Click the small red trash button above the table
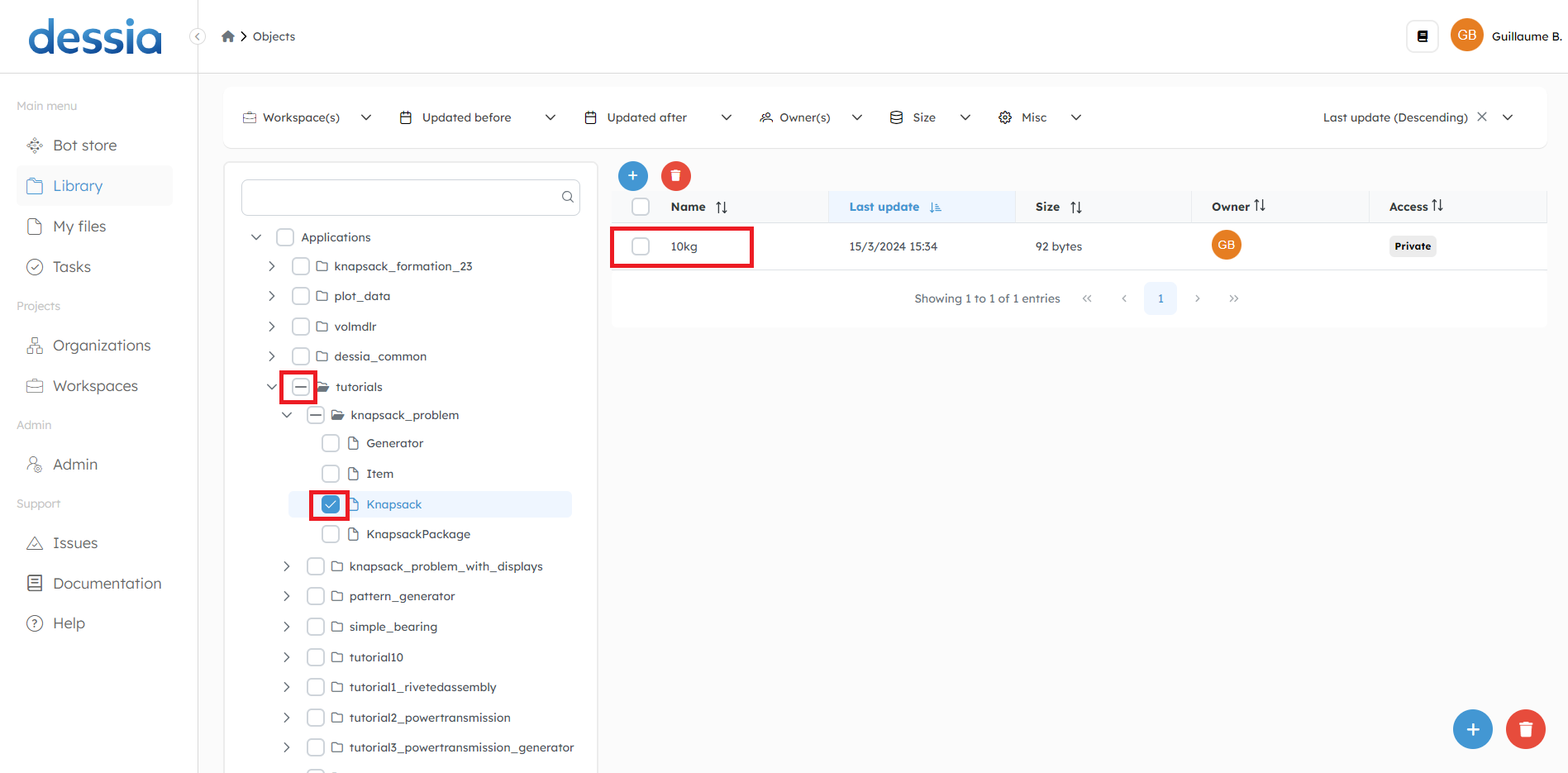 [x=676, y=175]
